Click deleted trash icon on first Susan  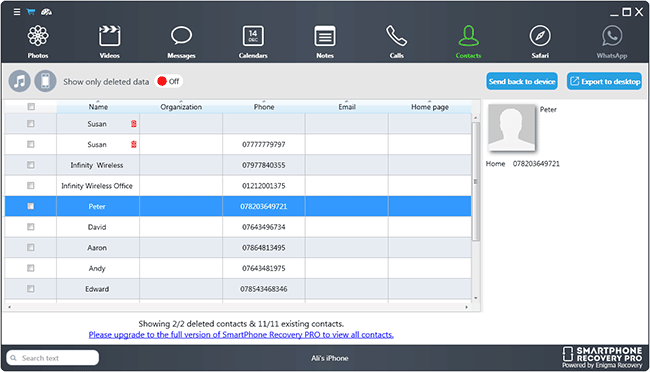pyautogui.click(x=133, y=124)
